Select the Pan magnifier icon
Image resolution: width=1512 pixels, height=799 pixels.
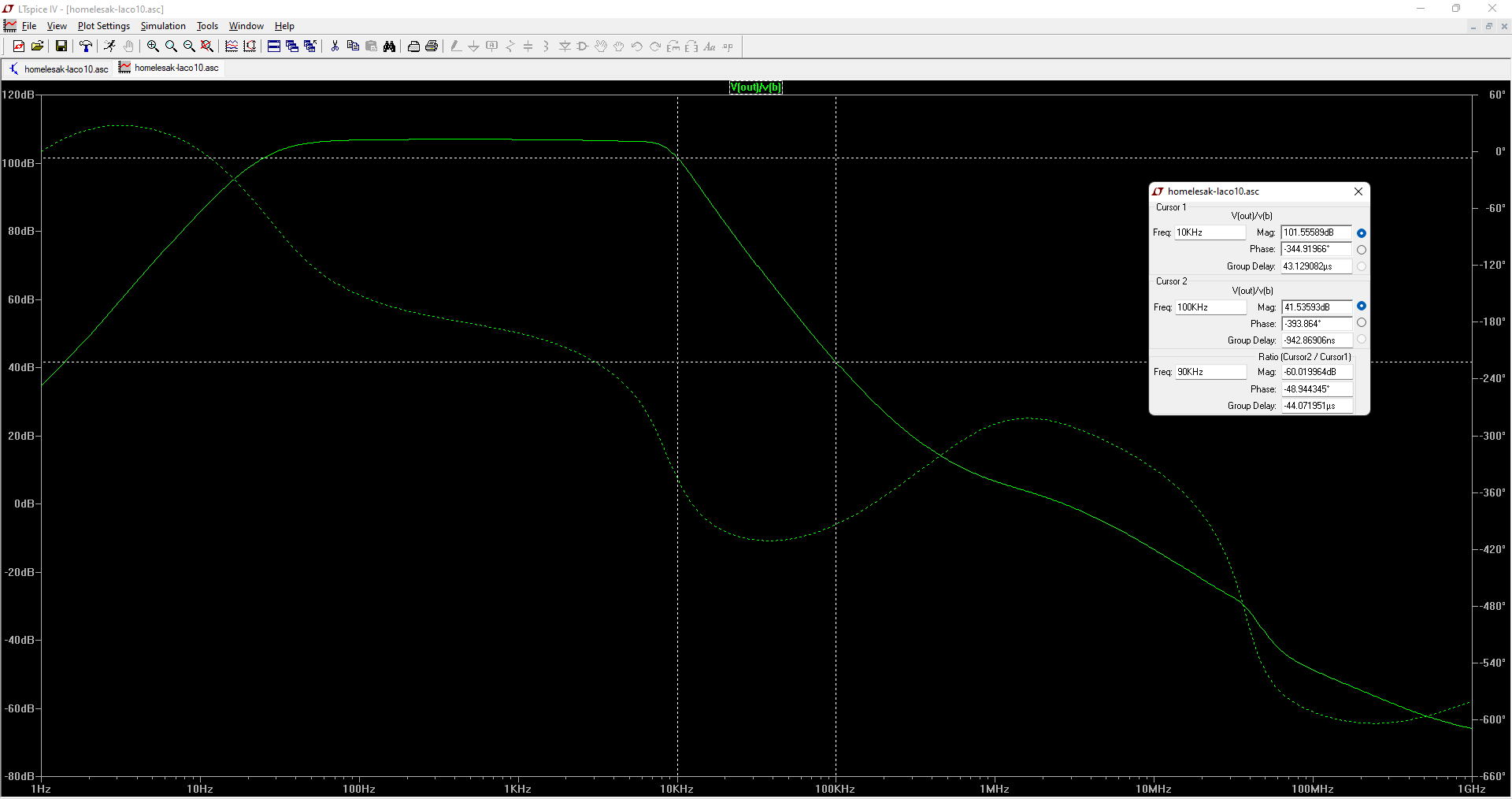(171, 46)
